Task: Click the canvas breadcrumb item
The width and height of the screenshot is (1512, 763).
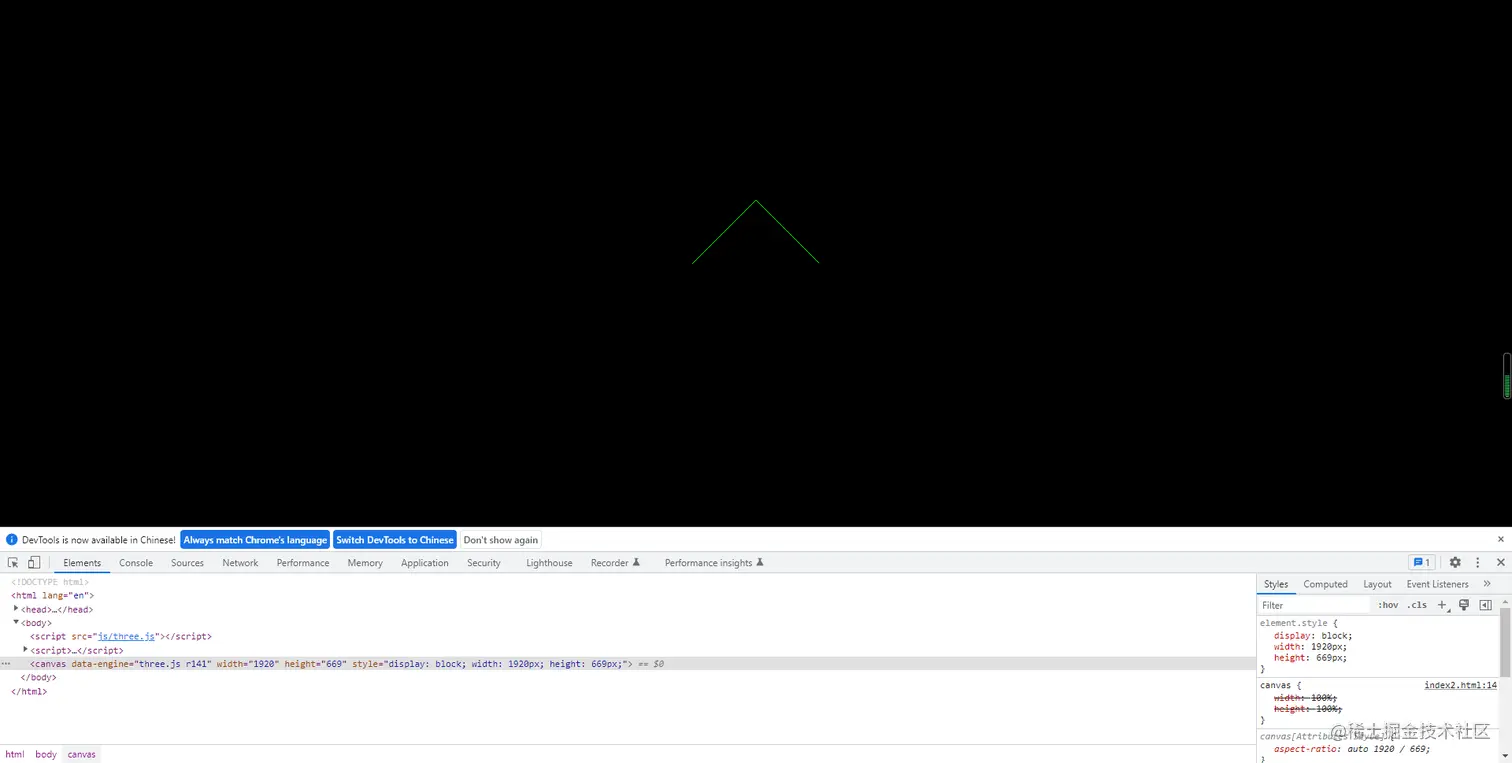Action: [82, 754]
